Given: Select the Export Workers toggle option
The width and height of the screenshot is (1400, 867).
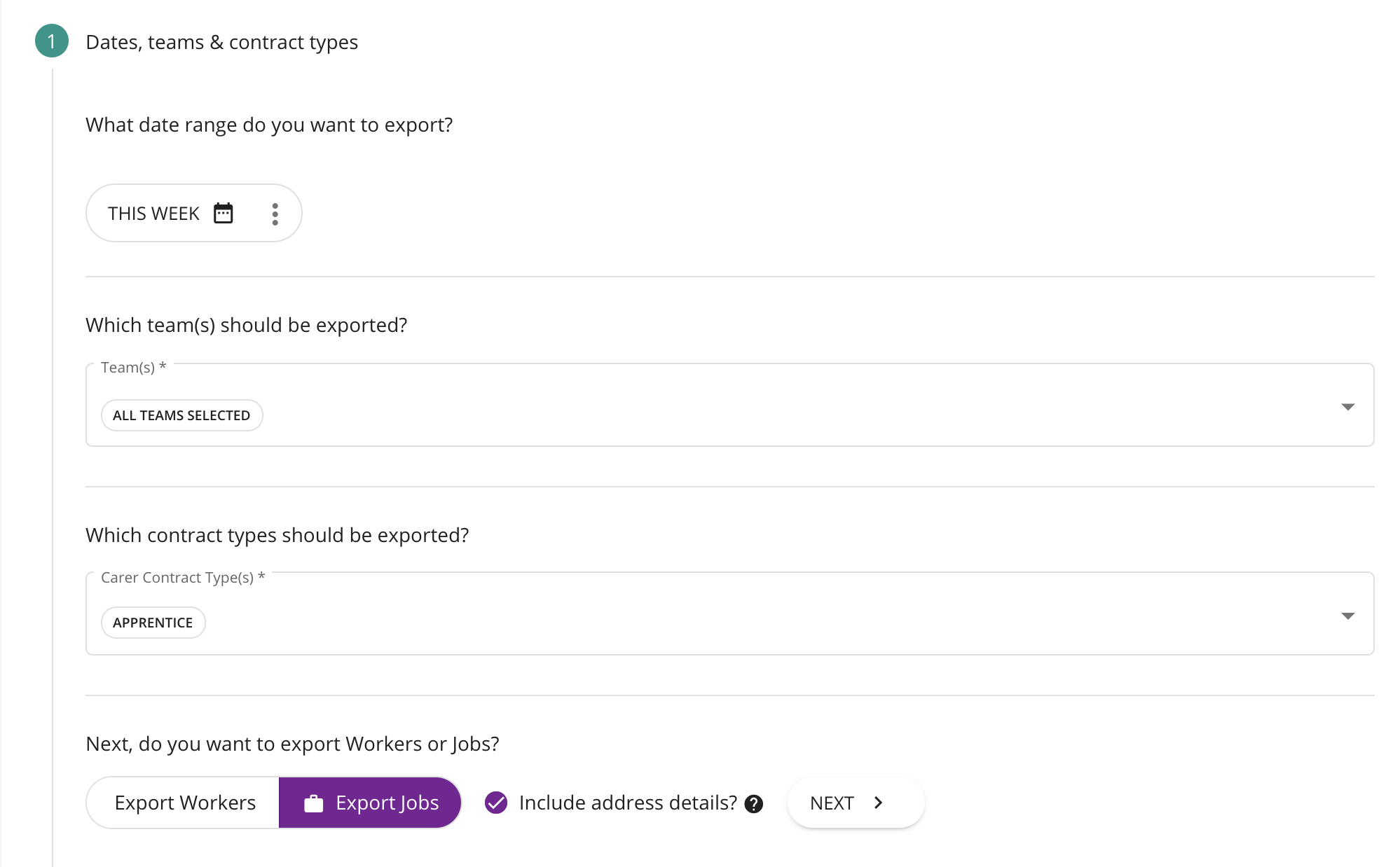Looking at the screenshot, I should tap(183, 803).
